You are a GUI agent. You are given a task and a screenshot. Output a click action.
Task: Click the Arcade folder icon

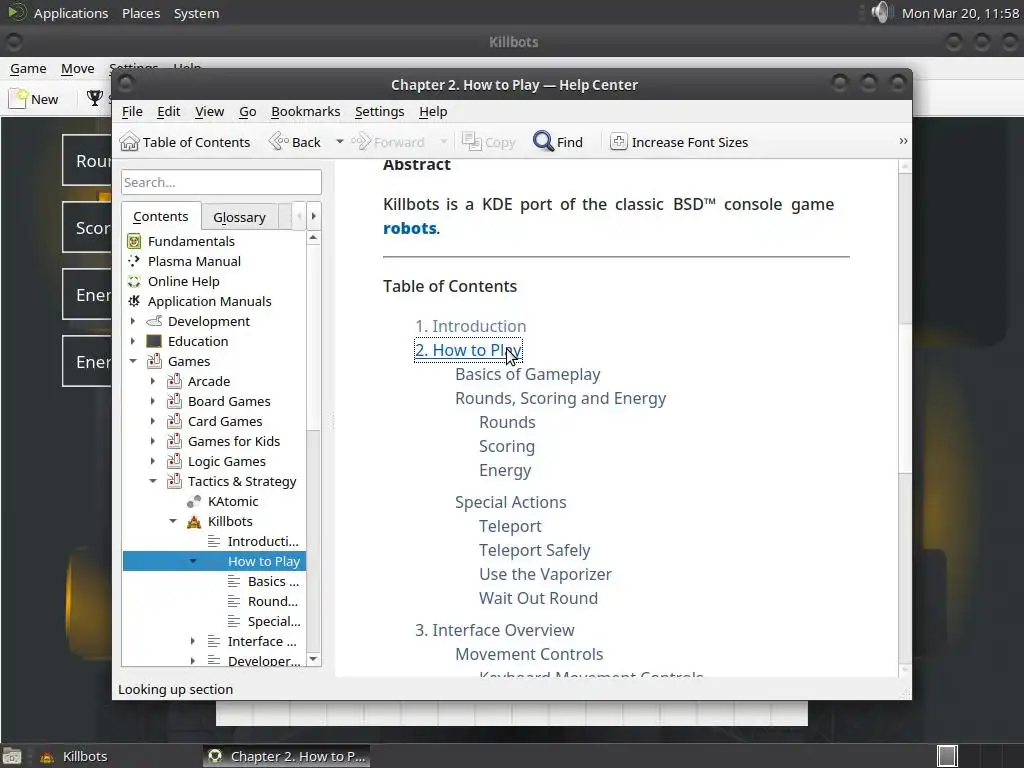tap(174, 381)
